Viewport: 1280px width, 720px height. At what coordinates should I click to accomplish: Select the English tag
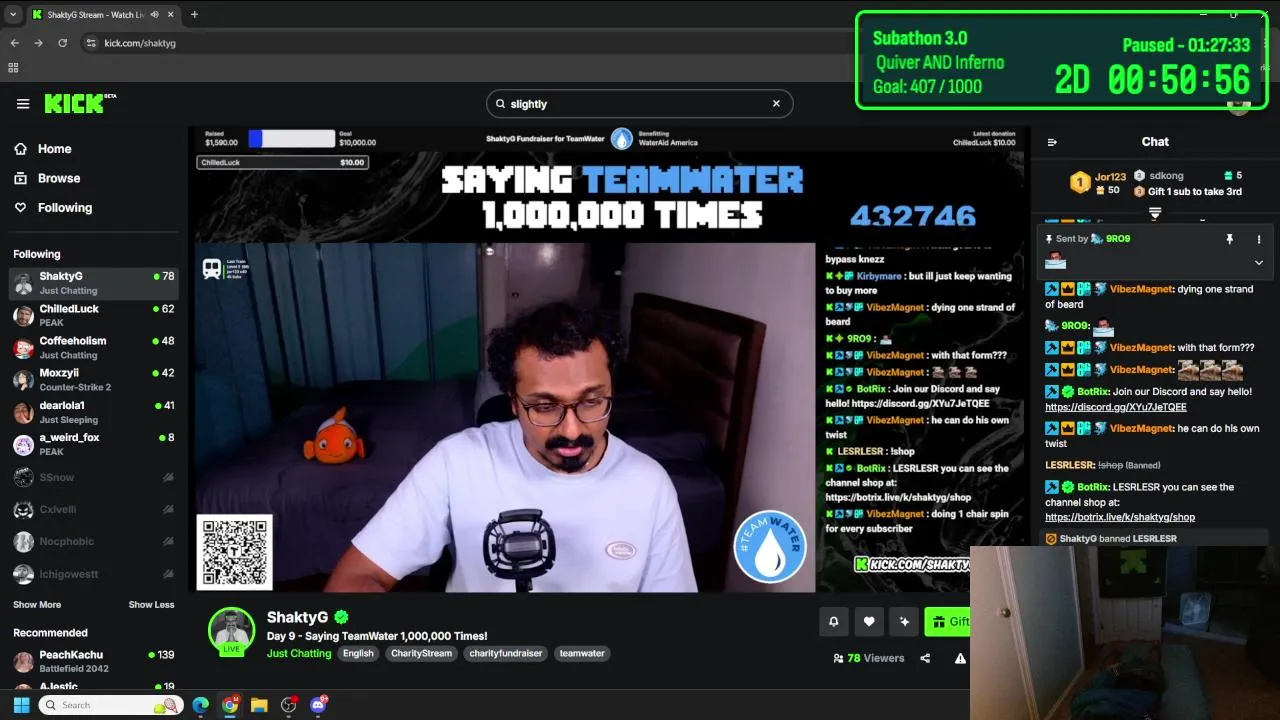358,653
